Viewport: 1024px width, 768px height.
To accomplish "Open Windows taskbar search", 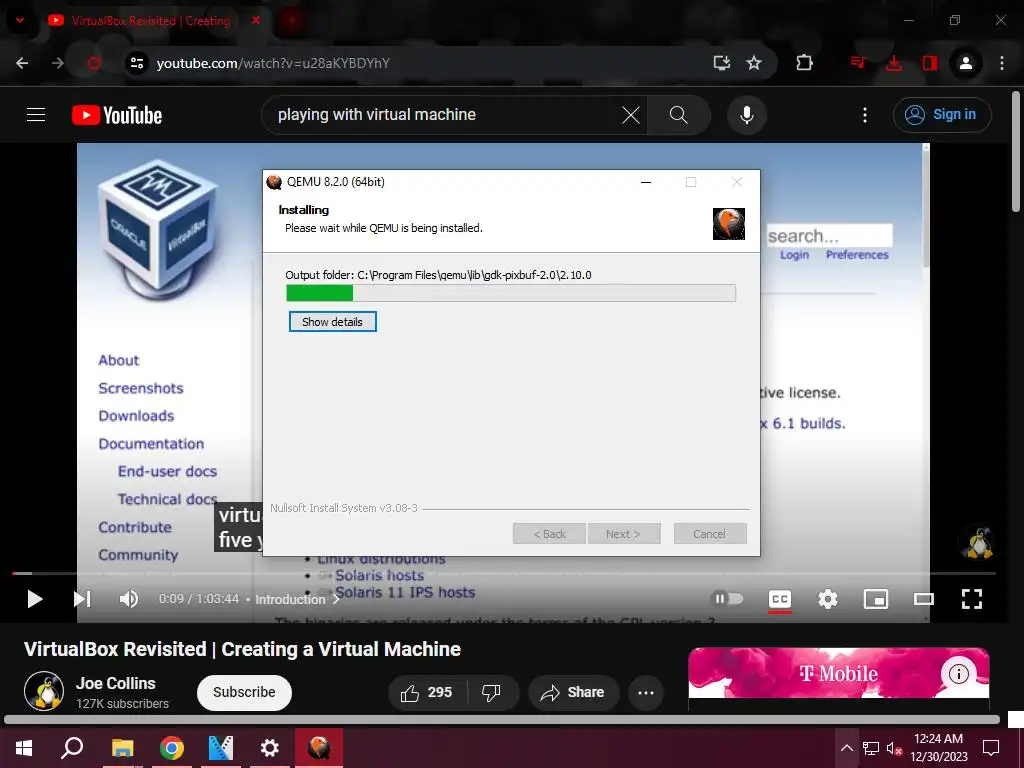I will point(72,748).
